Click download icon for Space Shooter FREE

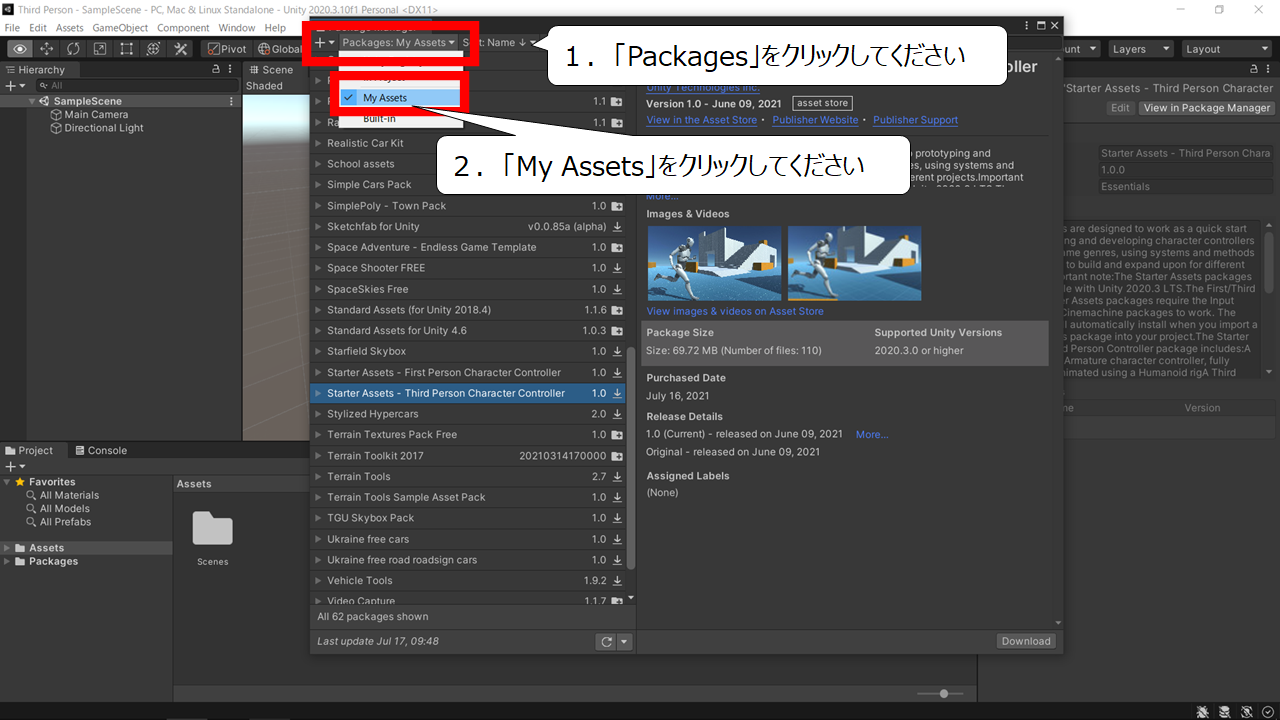[x=617, y=268]
